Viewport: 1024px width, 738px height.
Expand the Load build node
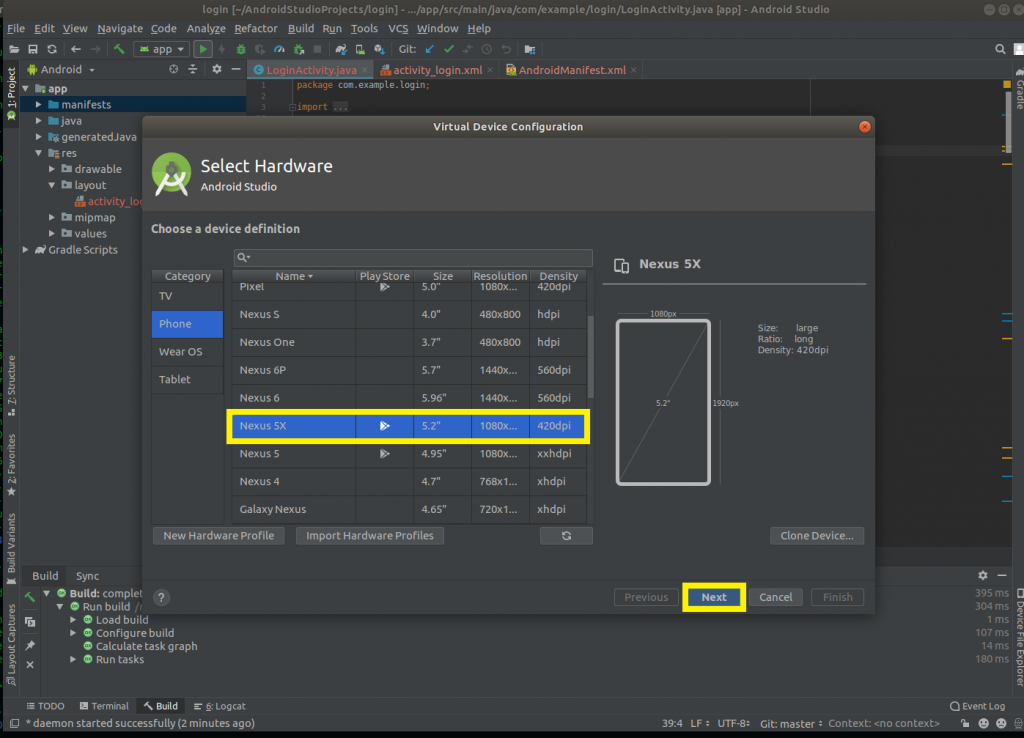pos(73,620)
